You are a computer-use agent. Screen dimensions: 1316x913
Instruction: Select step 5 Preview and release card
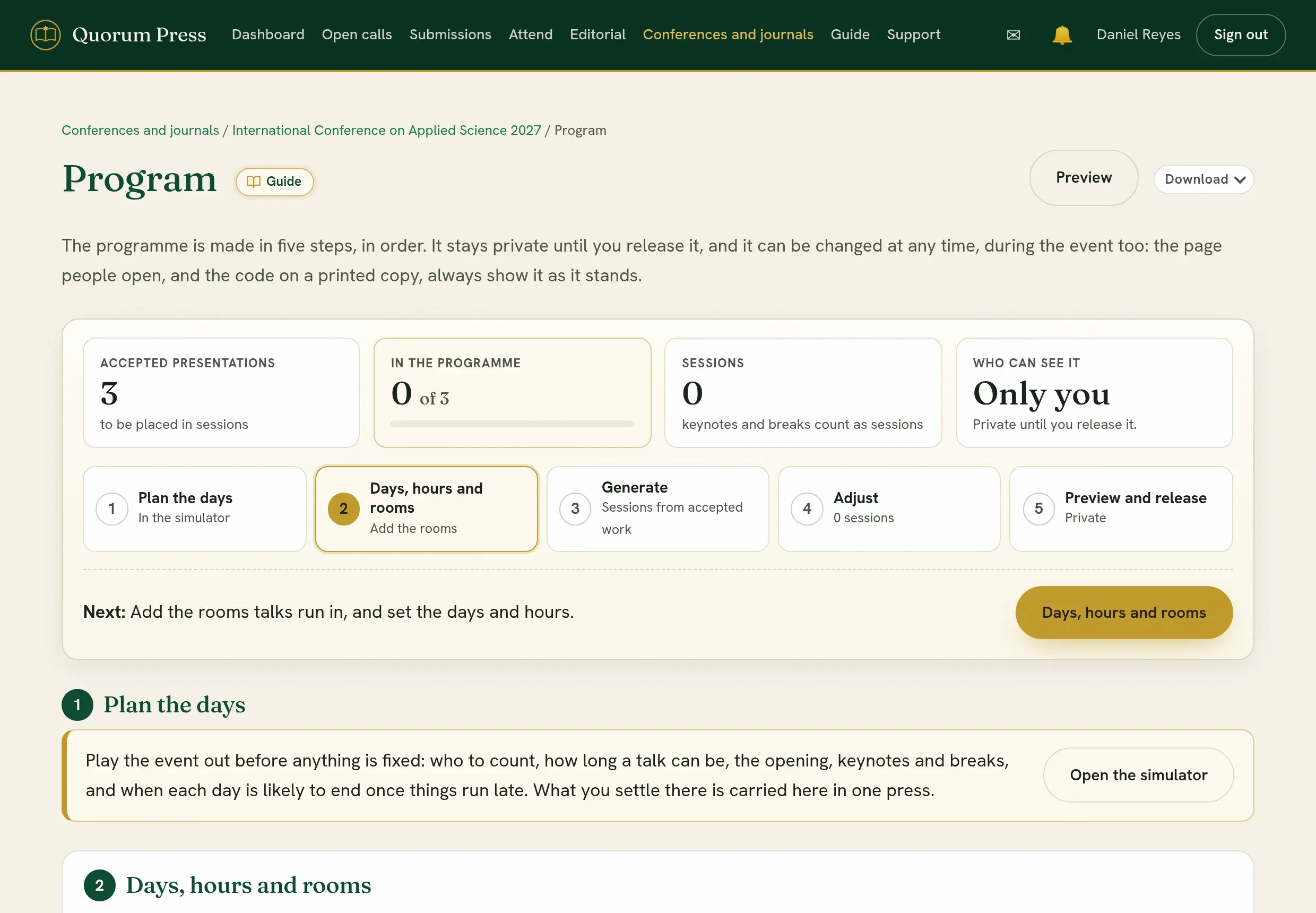pos(1120,509)
